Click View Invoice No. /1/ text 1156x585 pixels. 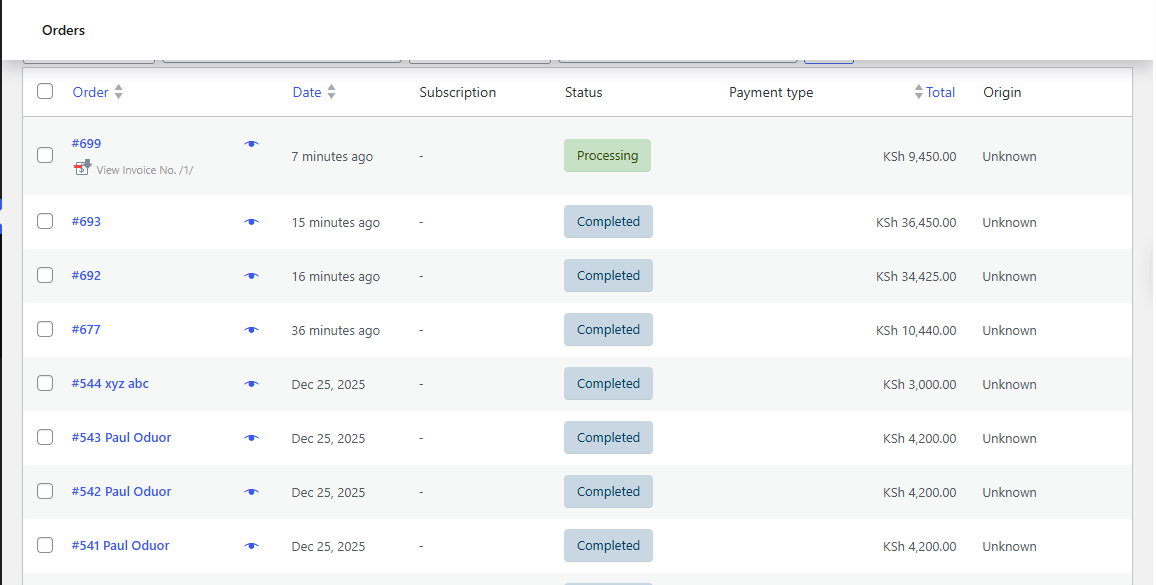click(145, 170)
